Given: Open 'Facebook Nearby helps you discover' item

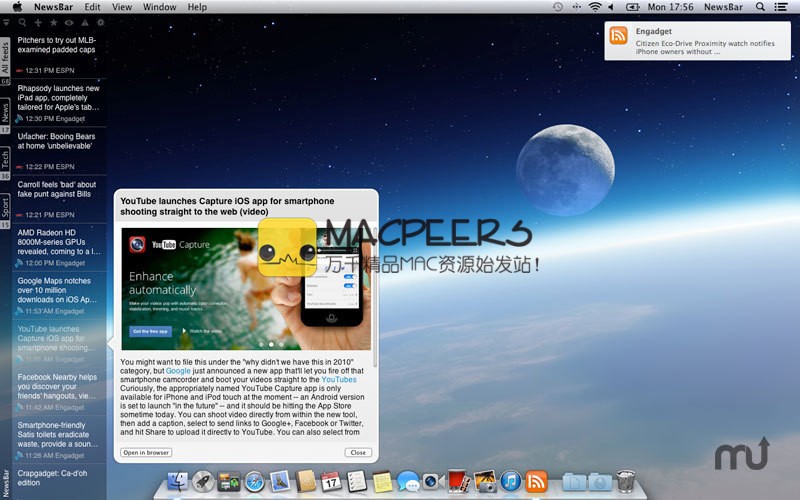Looking at the screenshot, I should pos(59,392).
